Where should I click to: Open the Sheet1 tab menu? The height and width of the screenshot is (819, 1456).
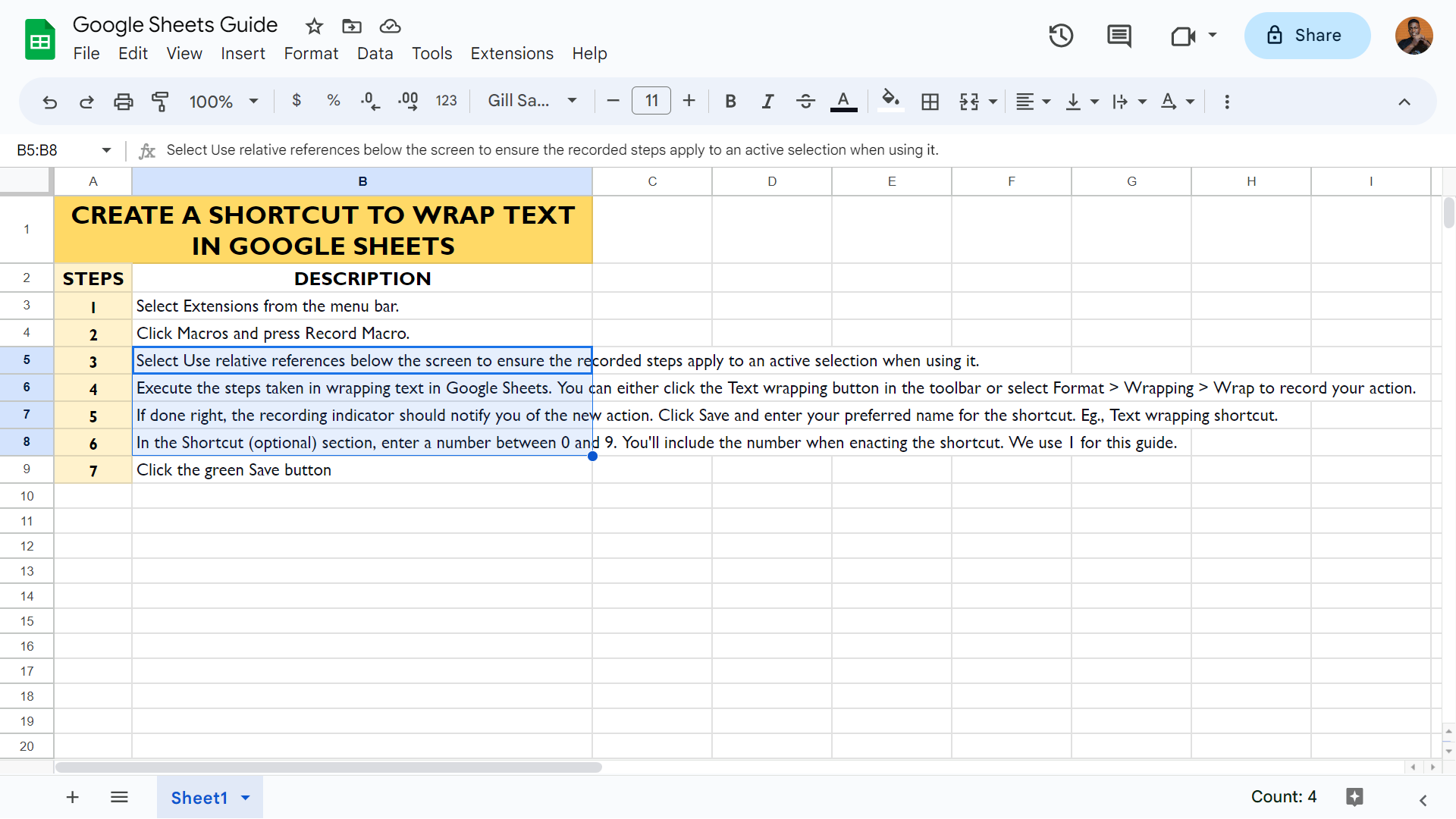(245, 798)
